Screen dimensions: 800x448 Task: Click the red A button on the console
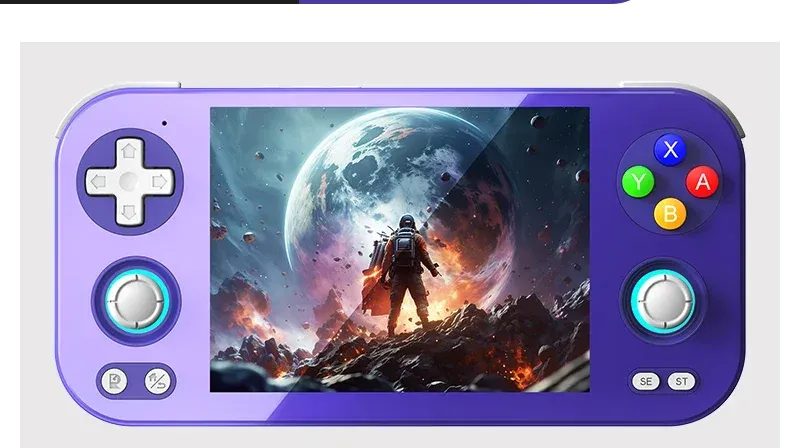(x=702, y=182)
